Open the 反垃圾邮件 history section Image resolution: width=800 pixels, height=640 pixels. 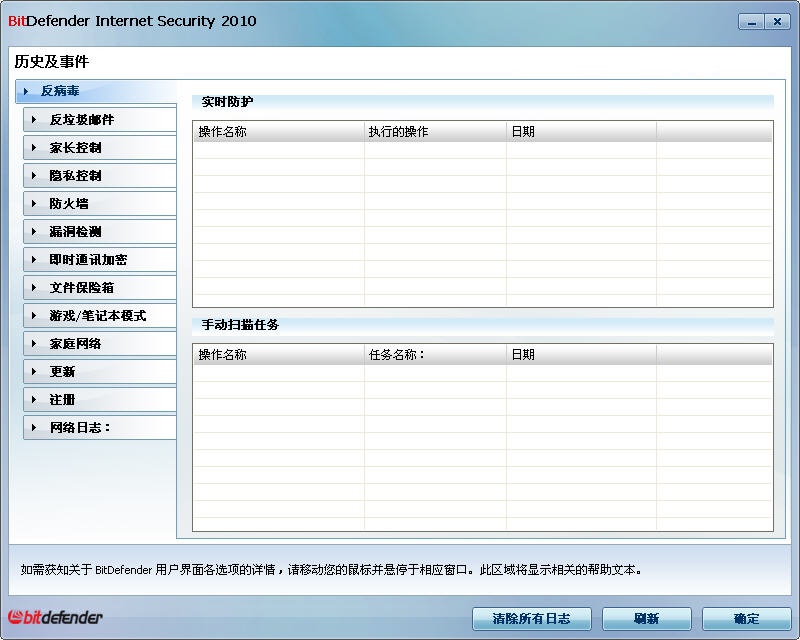[100, 120]
